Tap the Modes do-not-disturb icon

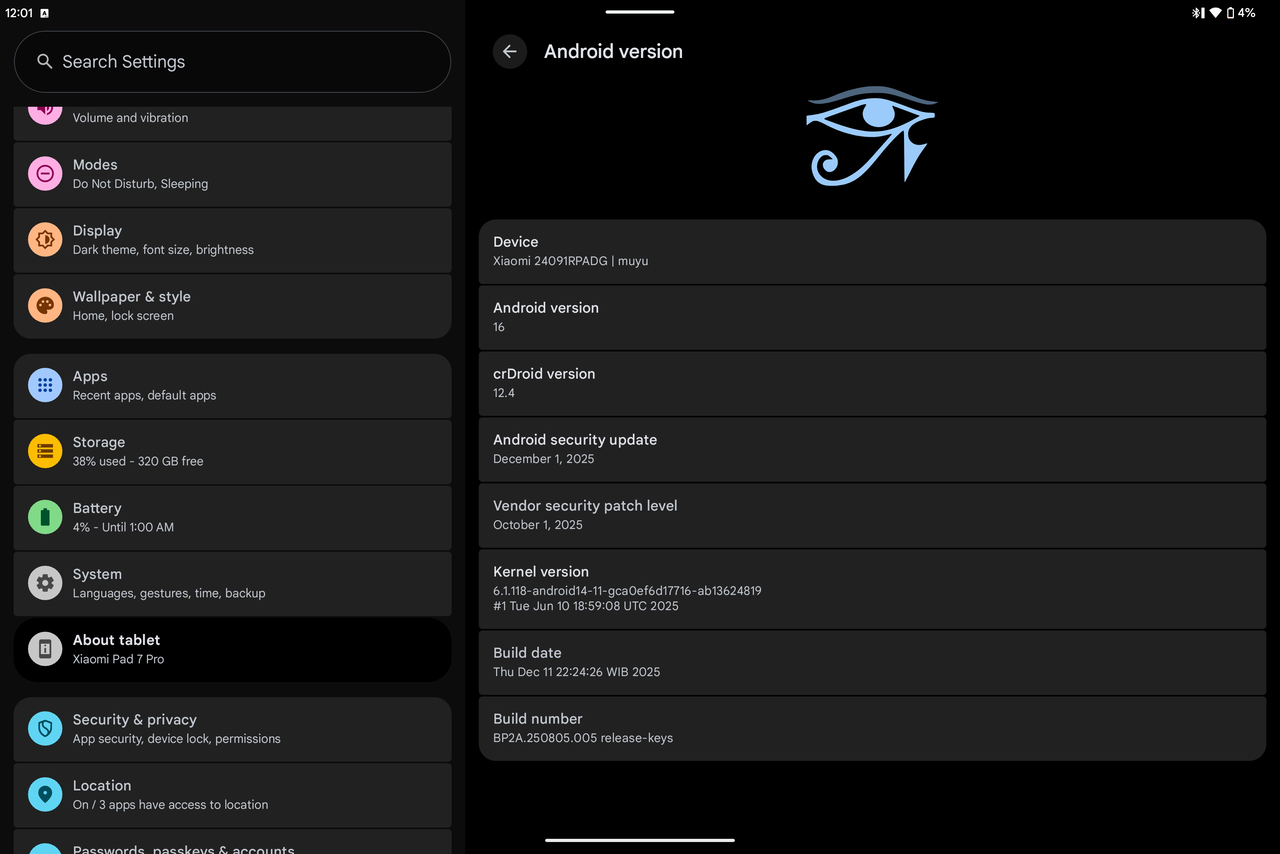tap(45, 174)
